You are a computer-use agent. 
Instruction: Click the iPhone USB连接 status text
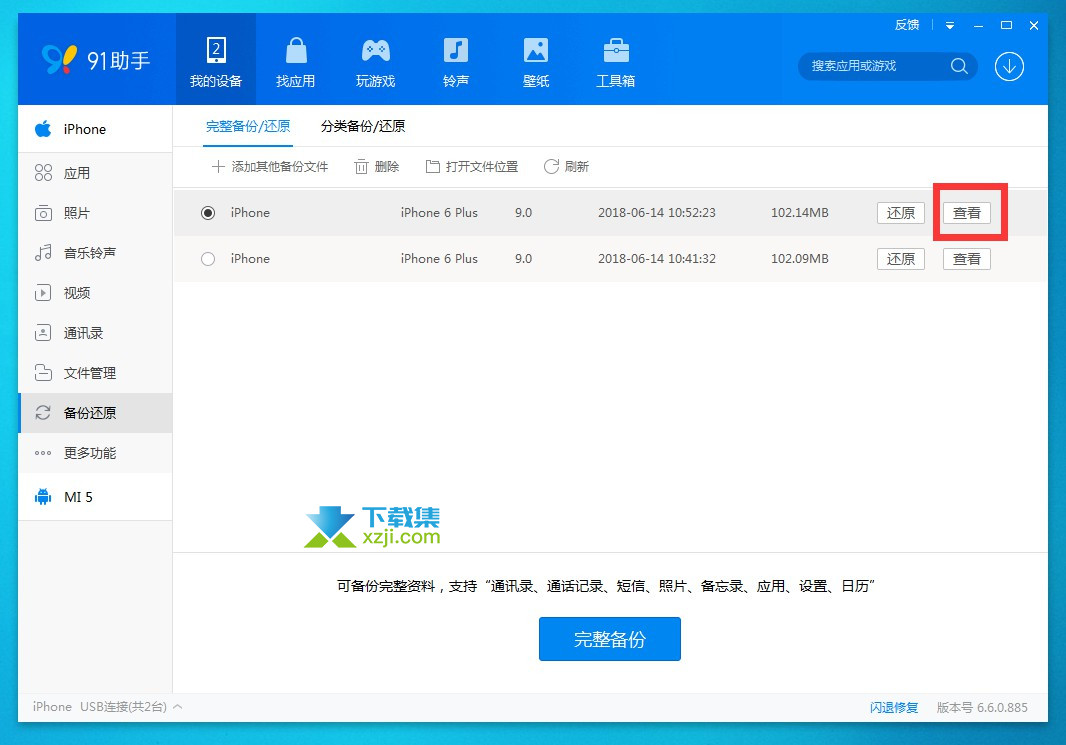click(x=99, y=707)
